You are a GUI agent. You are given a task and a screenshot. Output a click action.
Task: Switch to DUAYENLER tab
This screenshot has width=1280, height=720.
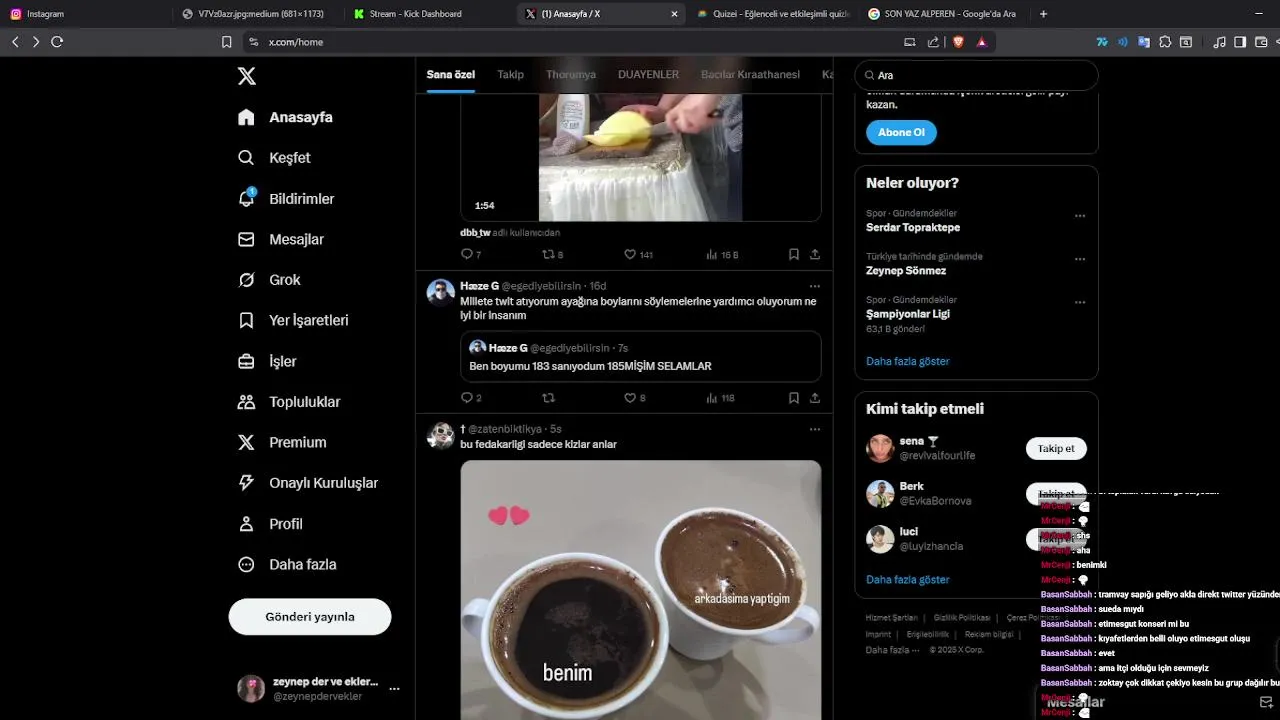648,75
